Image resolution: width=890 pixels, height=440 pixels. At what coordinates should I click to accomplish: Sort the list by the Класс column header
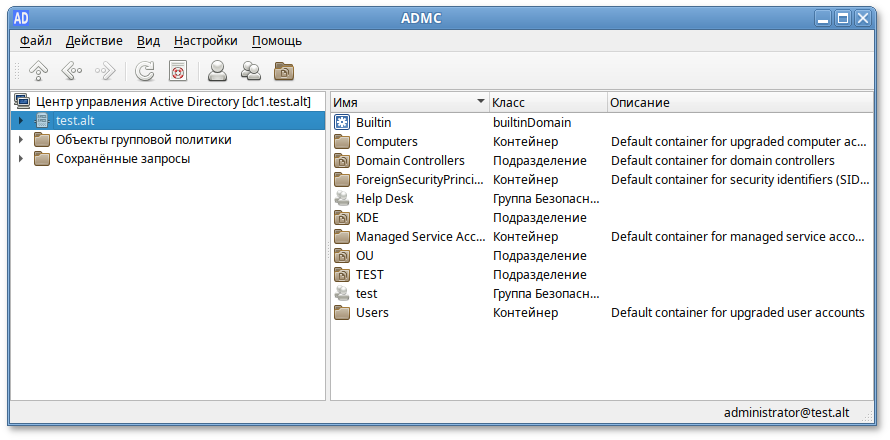pos(545,103)
